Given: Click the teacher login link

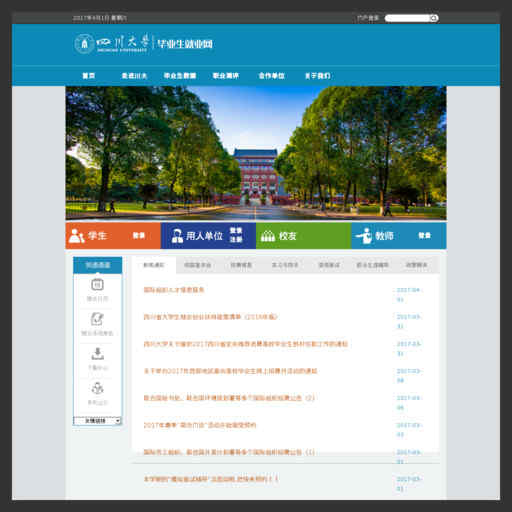Looking at the screenshot, I should tap(425, 236).
